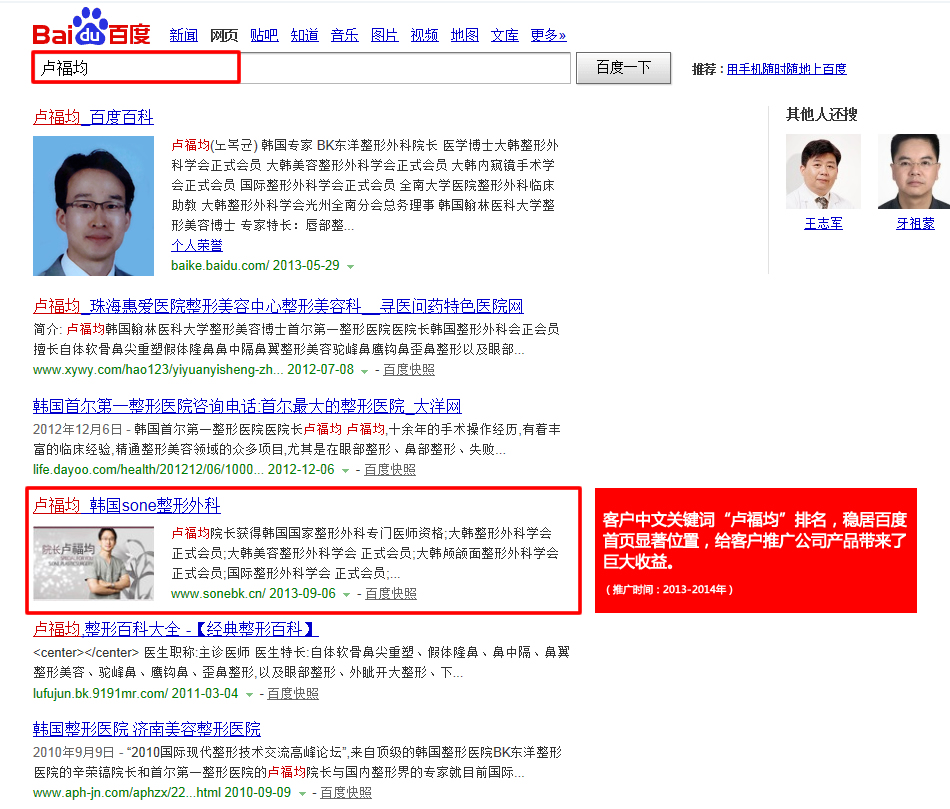Open 百度快照 for the sonebk.cn result
The image size is (950, 809).
[x=391, y=593]
